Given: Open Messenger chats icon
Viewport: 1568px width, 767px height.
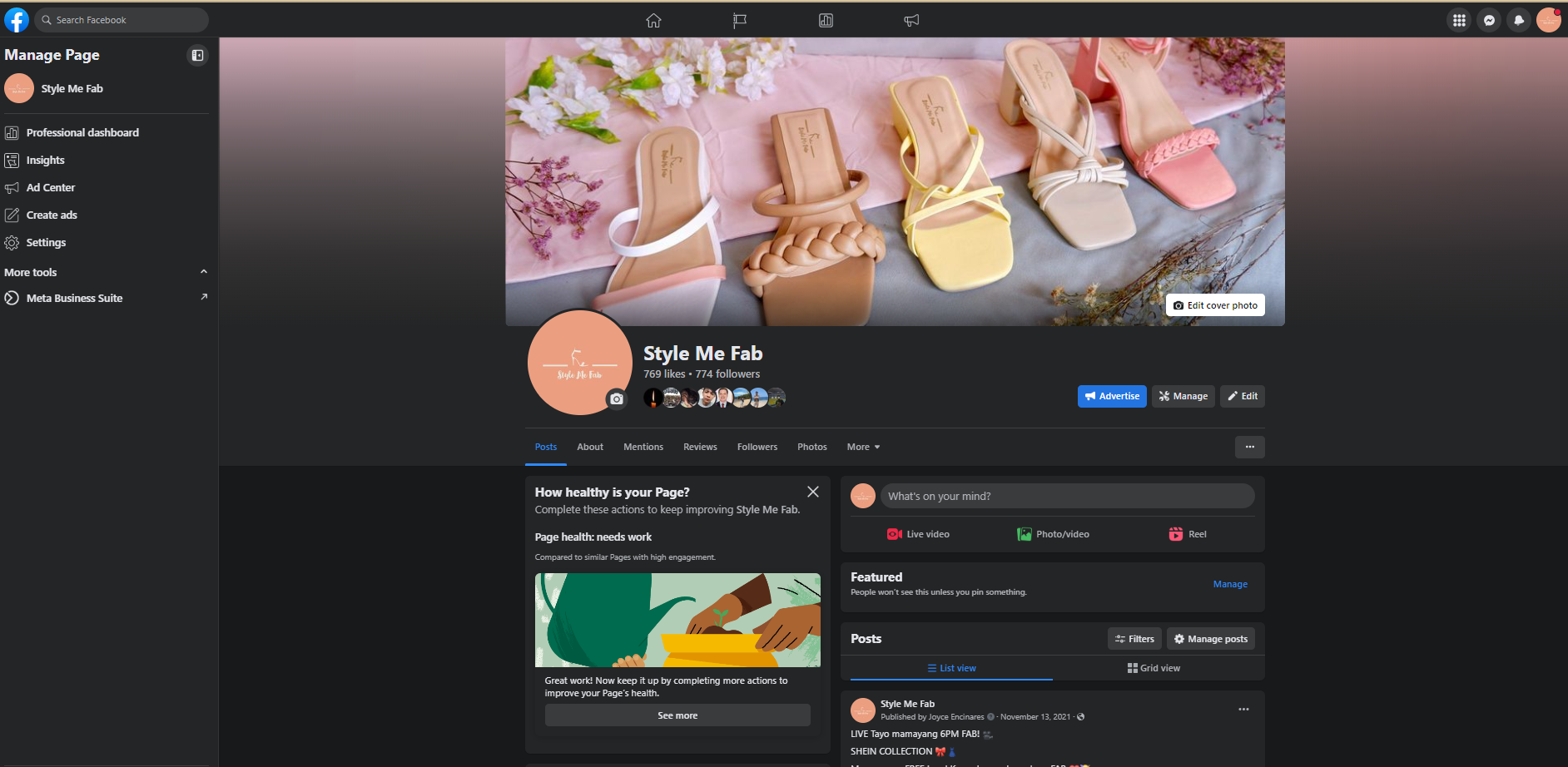Looking at the screenshot, I should coord(1489,20).
